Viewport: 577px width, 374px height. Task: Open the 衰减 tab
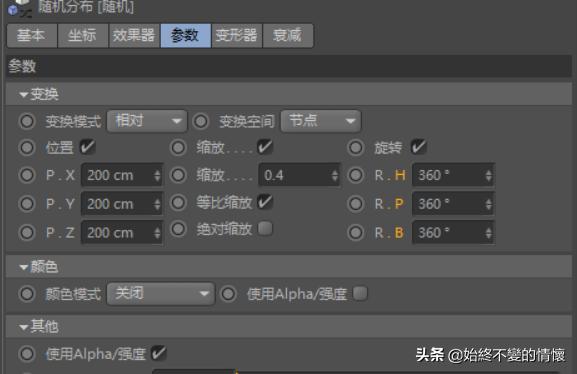[x=288, y=36]
